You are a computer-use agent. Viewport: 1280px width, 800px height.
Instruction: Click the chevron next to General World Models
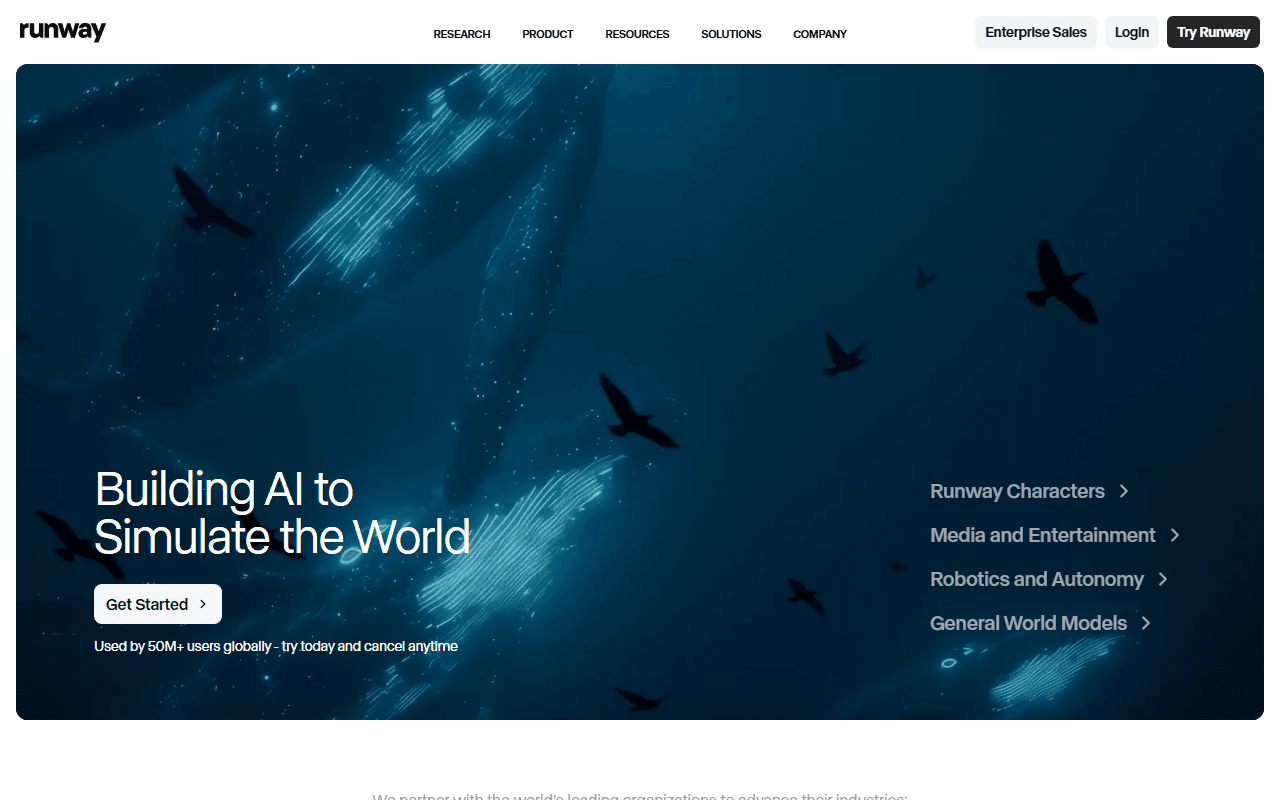pos(1146,623)
